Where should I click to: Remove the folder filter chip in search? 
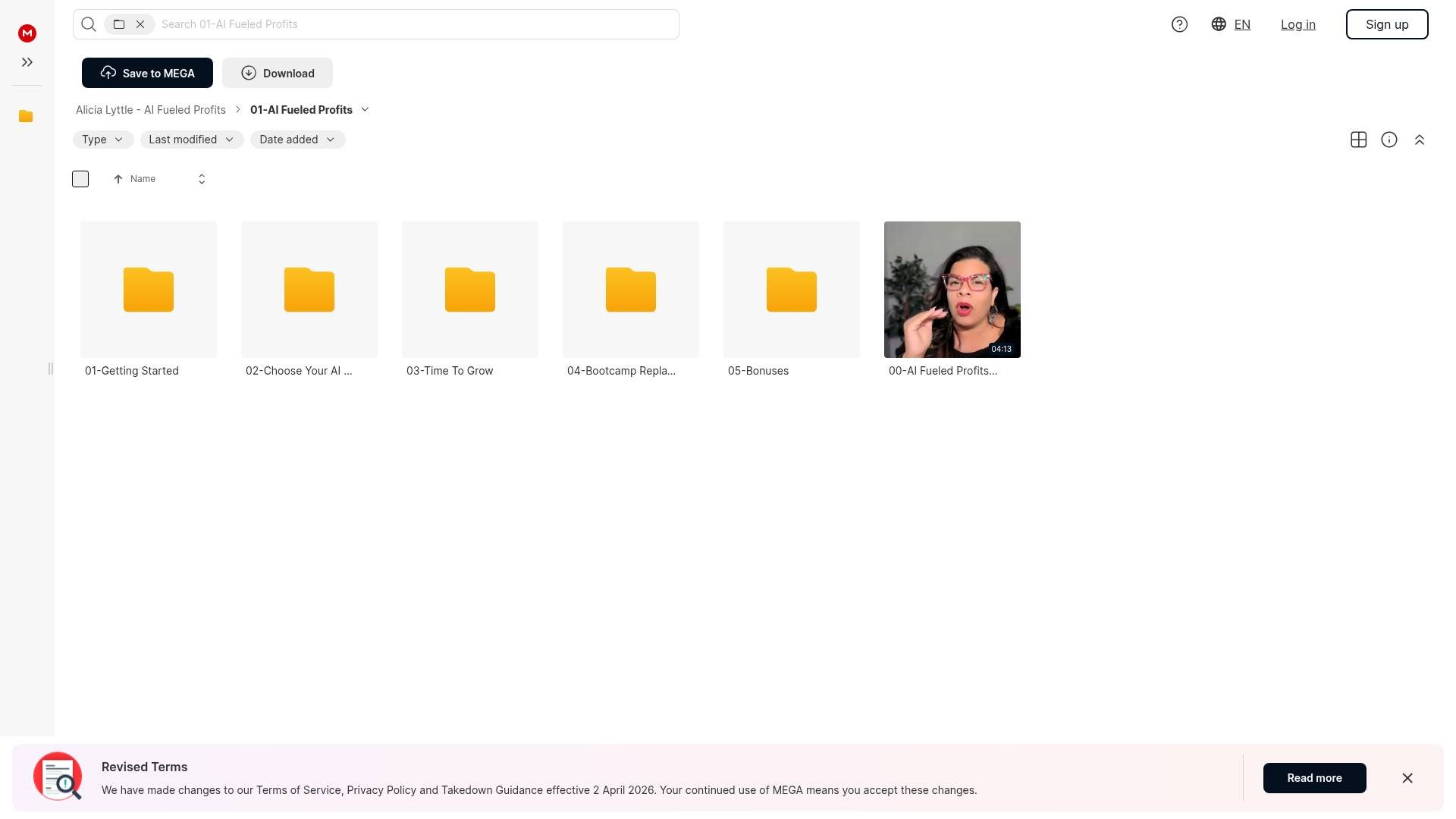click(140, 24)
